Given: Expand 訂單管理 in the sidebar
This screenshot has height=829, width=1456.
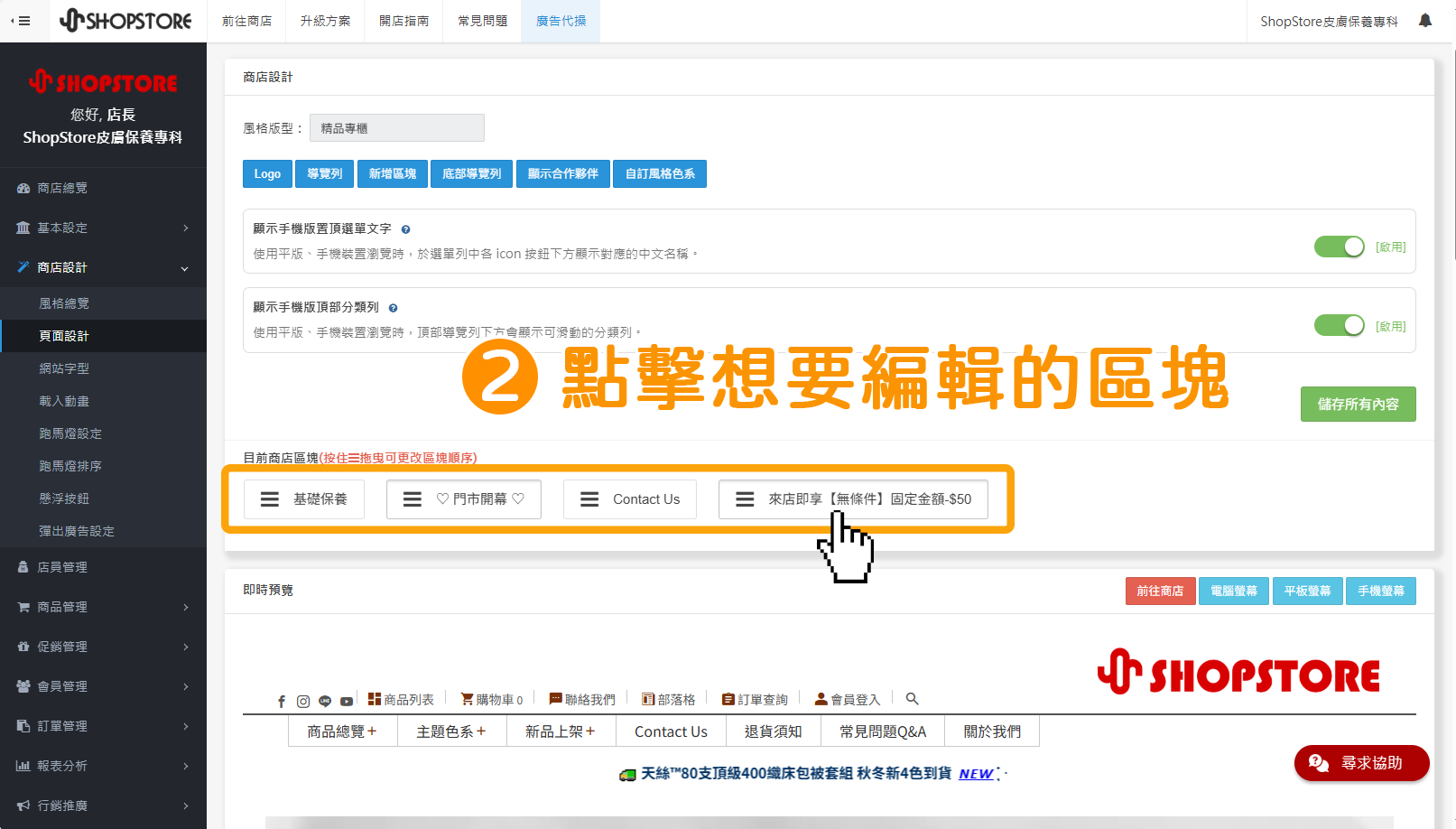Looking at the screenshot, I should coord(103,726).
